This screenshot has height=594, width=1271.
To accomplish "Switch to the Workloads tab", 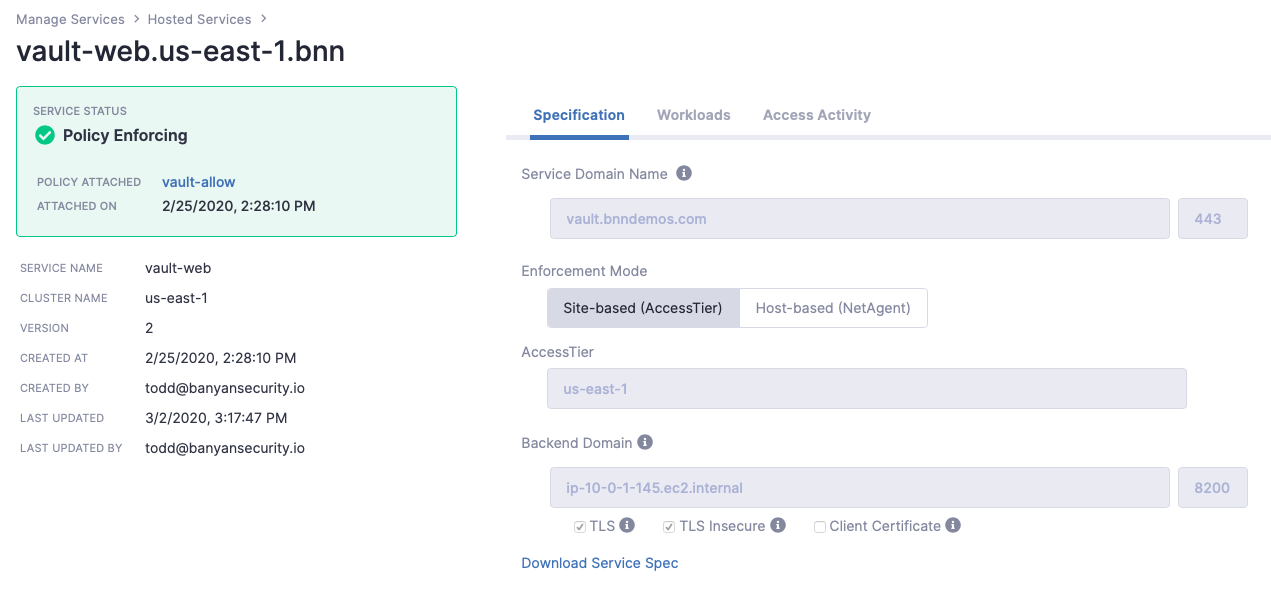I will (694, 115).
